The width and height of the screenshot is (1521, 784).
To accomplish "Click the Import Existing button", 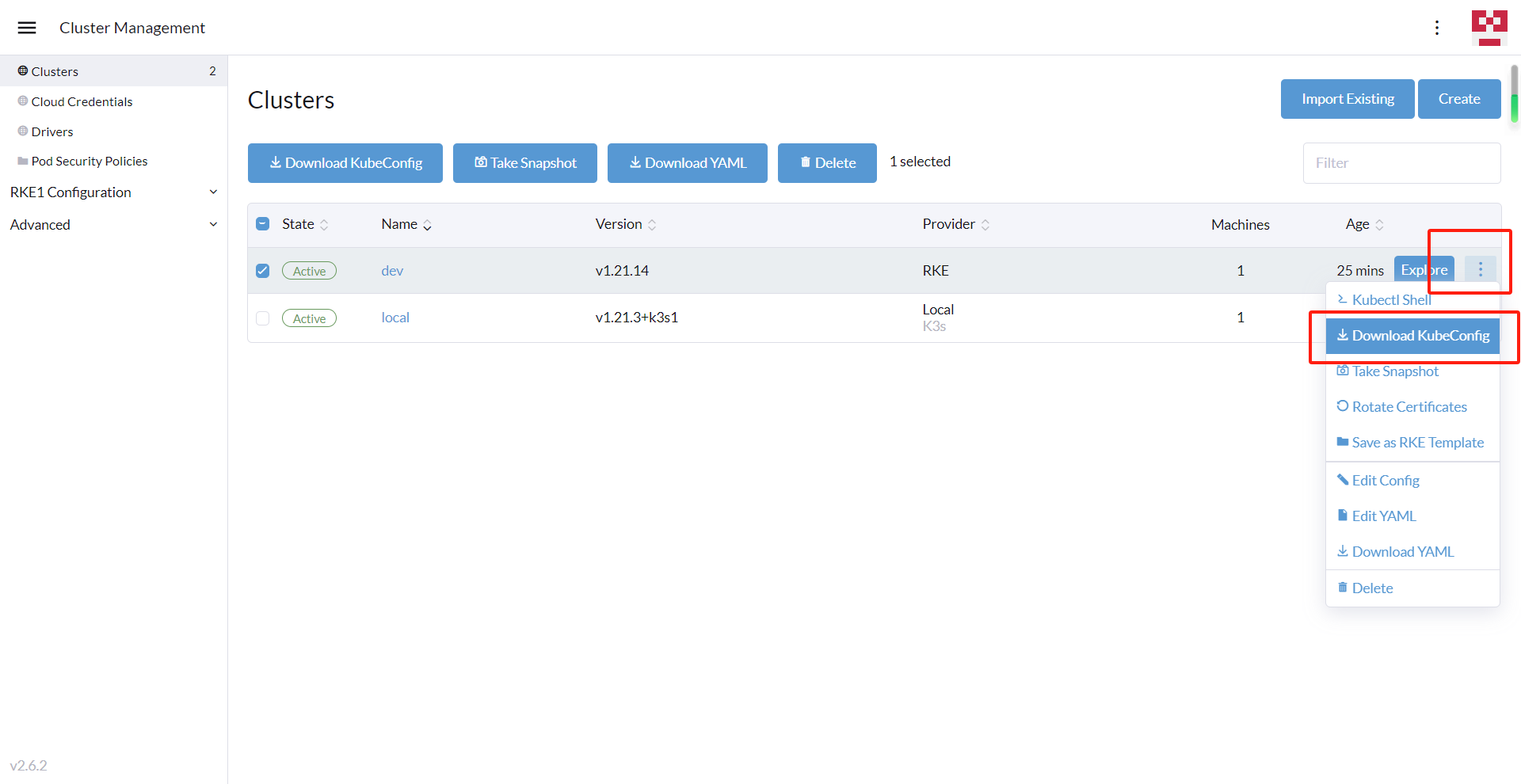I will click(1348, 99).
